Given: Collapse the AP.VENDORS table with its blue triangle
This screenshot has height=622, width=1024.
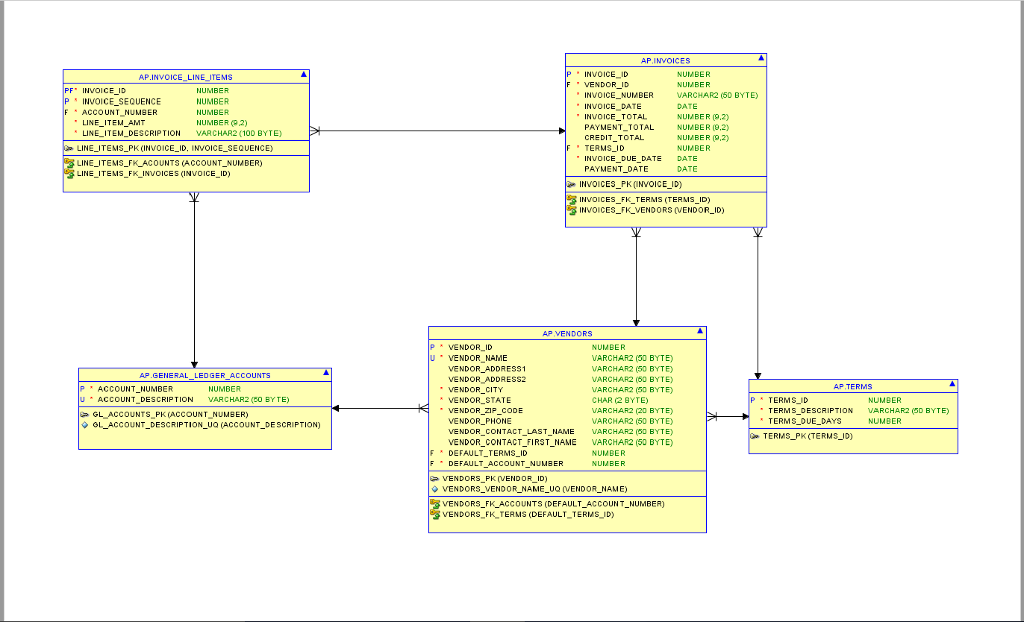Looking at the screenshot, I should [701, 332].
